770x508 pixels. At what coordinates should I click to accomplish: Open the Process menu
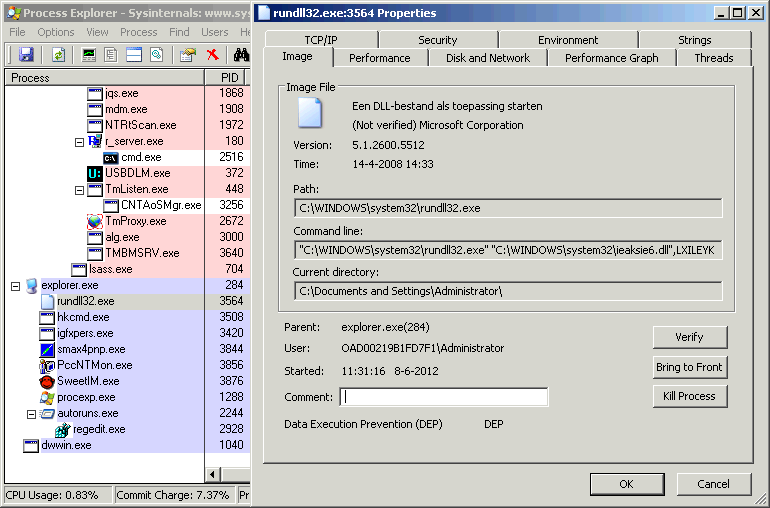pyautogui.click(x=138, y=32)
